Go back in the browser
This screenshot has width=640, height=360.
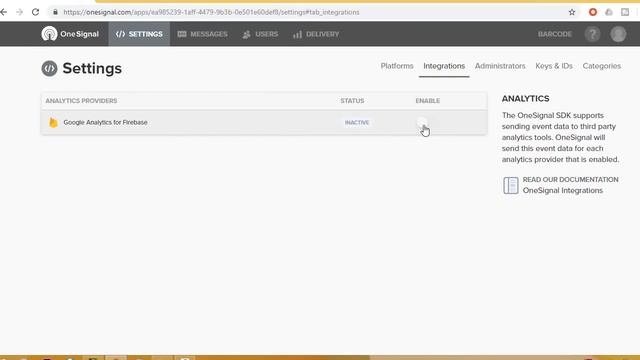point(4,12)
